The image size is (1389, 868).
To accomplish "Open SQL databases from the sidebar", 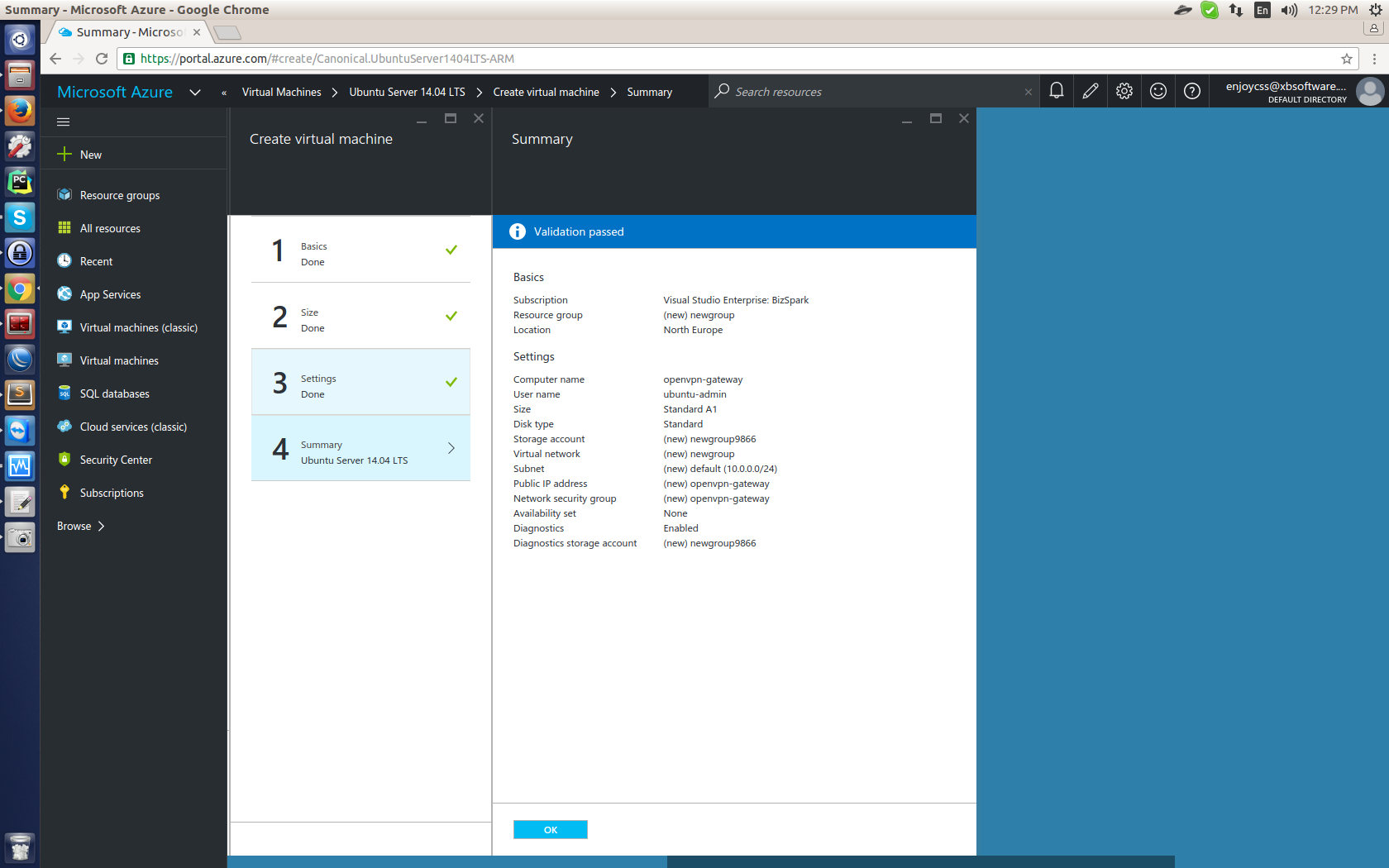I will pos(114,393).
